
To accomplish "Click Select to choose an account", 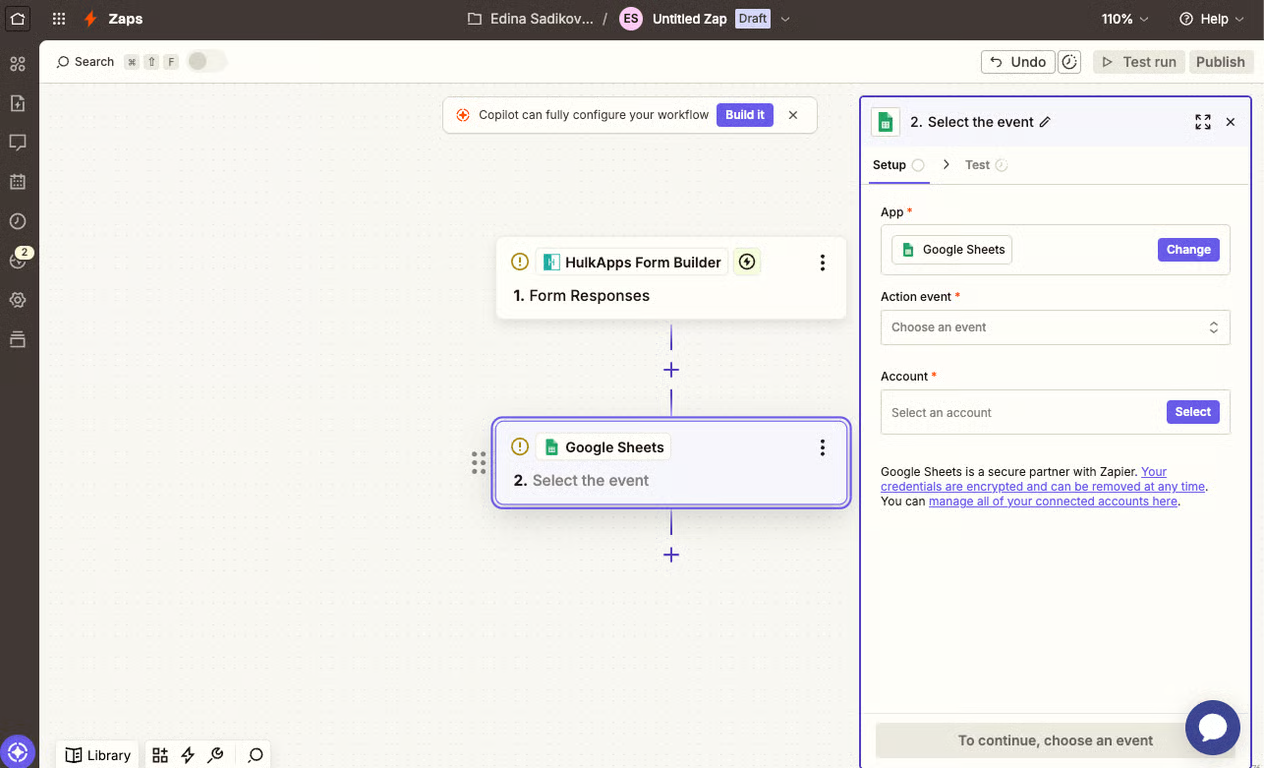I will (1193, 412).
